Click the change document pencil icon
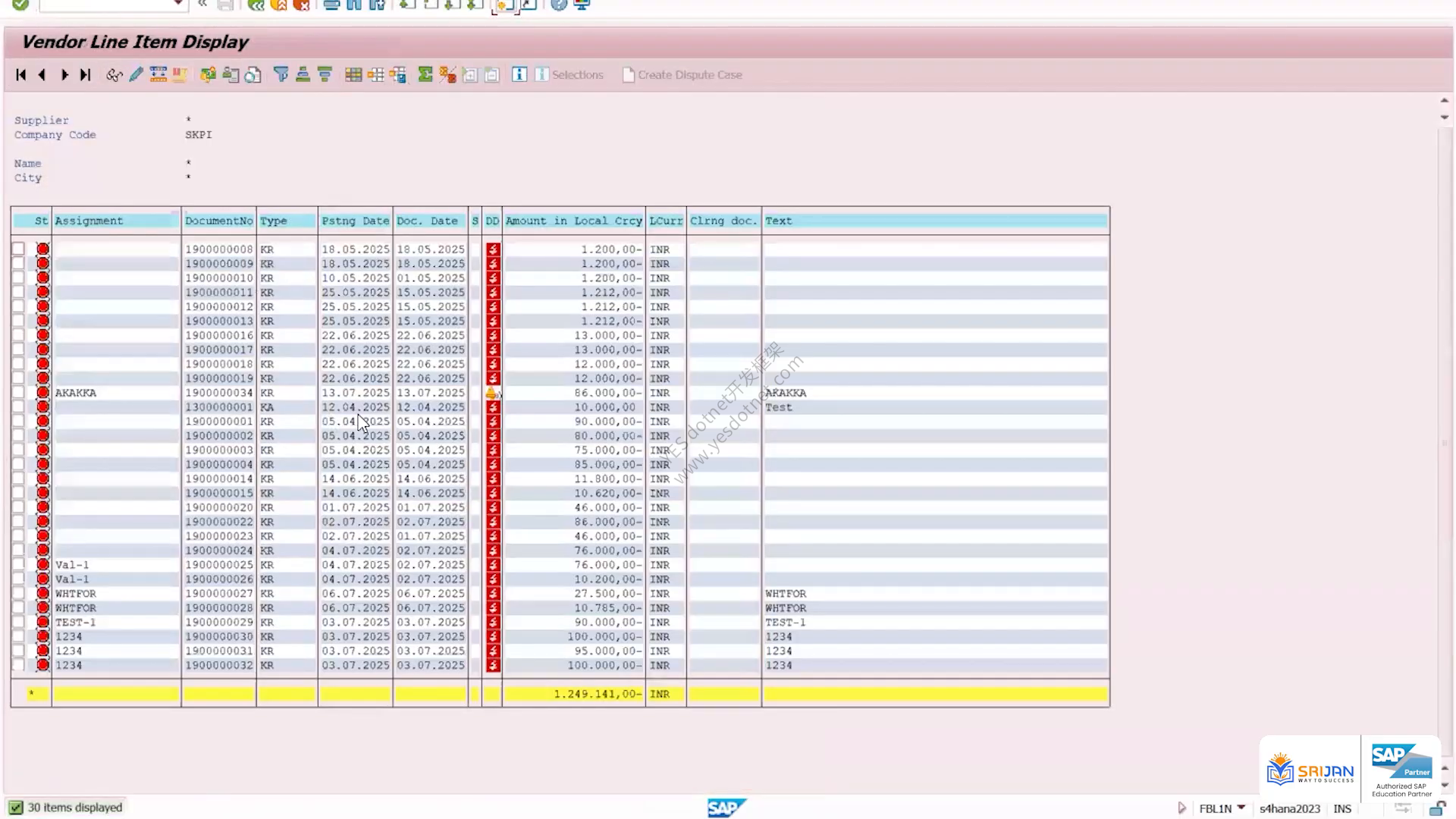Screen dimensions: 1456x819 click(x=136, y=74)
